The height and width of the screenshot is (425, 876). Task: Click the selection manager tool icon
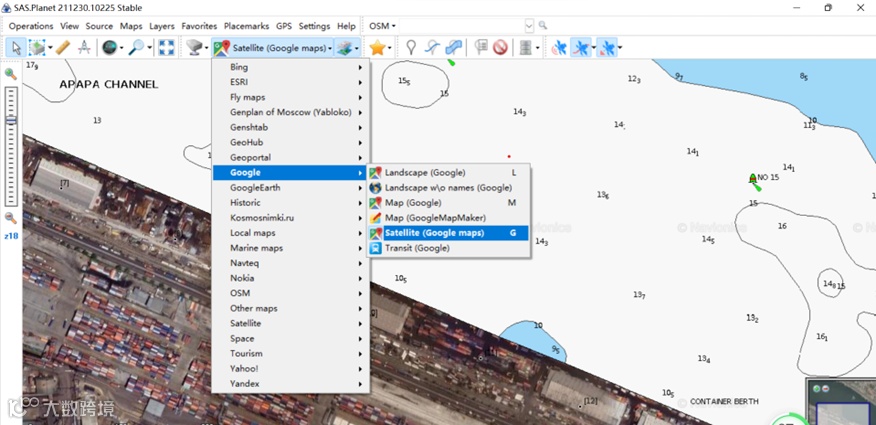pyautogui.click(x=37, y=48)
